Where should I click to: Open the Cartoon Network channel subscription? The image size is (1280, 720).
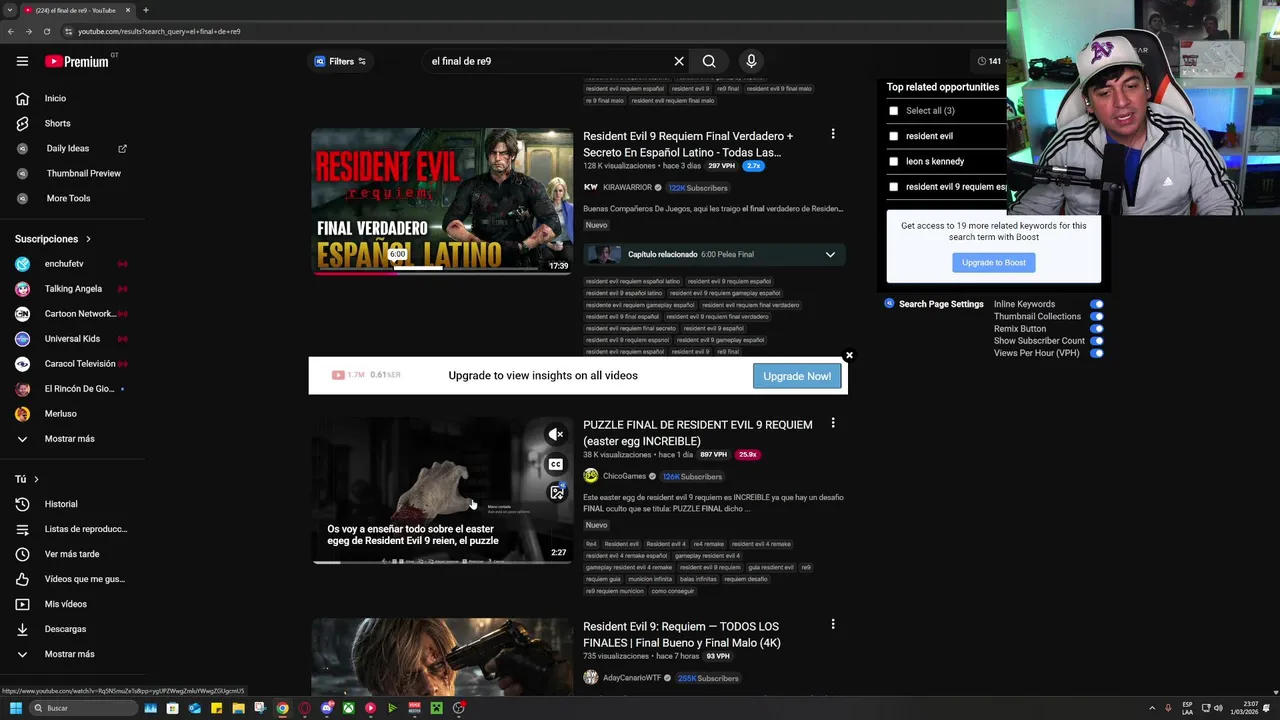79,314
